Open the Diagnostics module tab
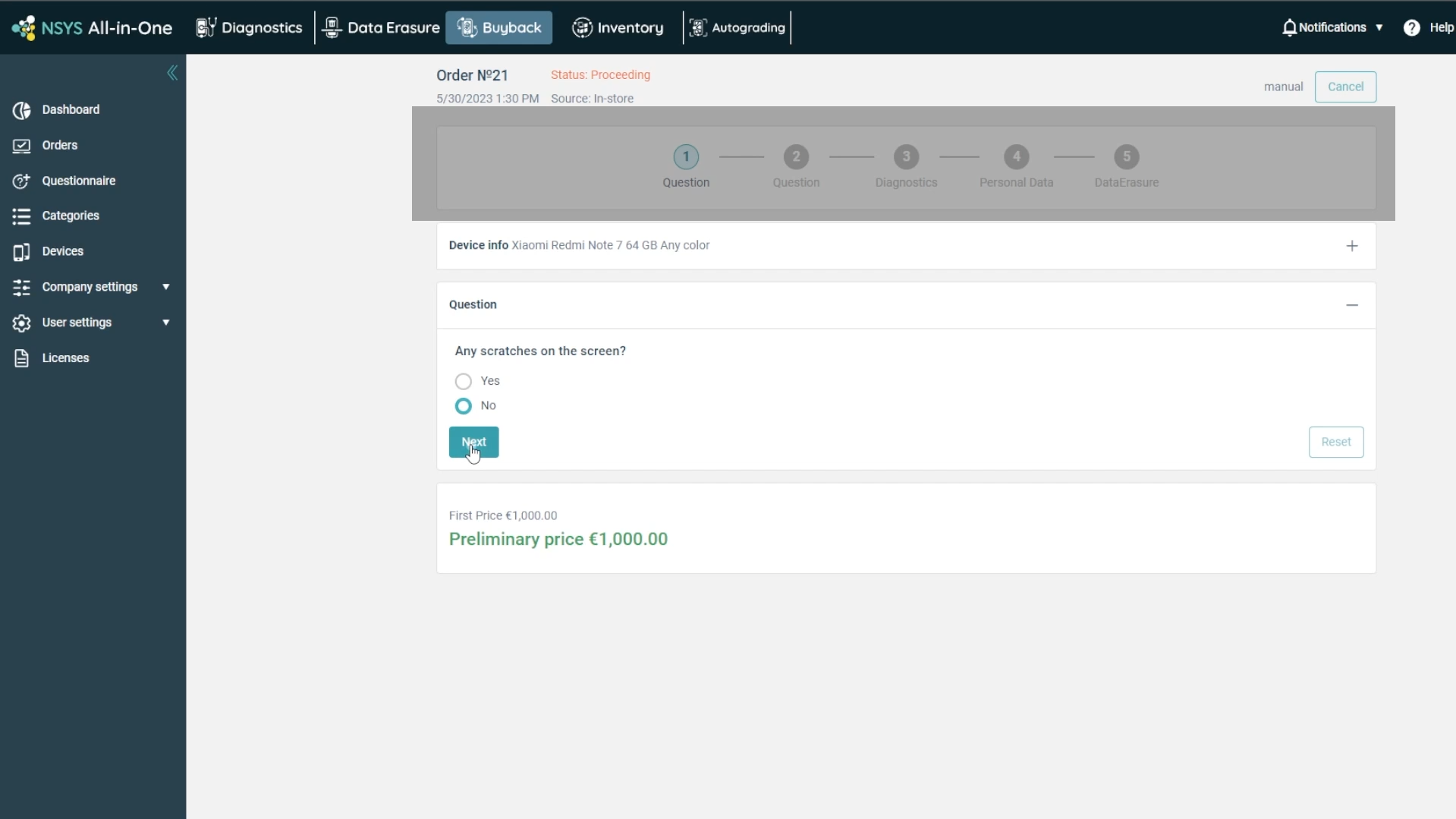 tap(249, 27)
